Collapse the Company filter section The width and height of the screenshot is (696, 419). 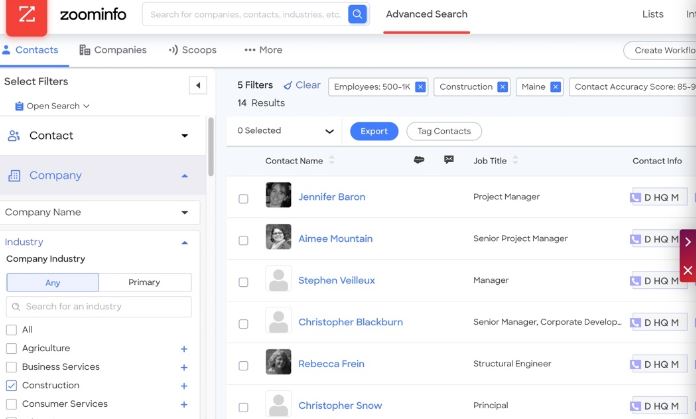click(x=185, y=176)
